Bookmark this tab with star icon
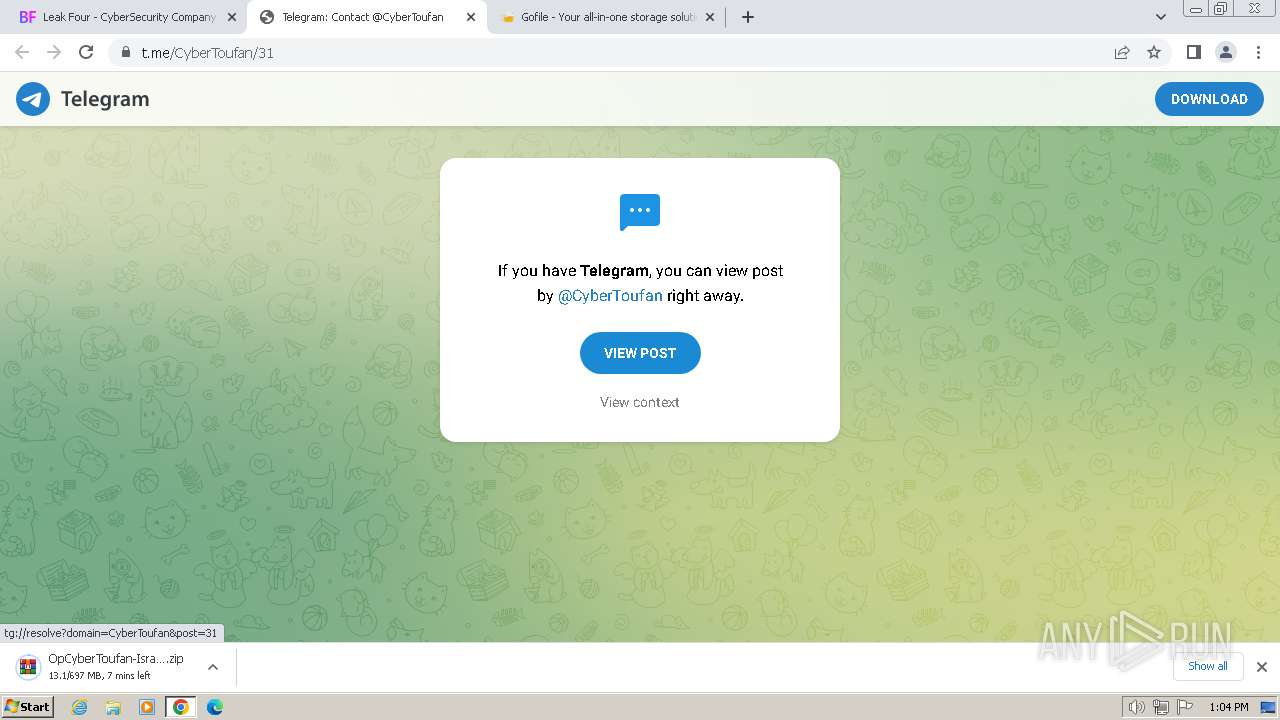1280x720 pixels. 1154,52
